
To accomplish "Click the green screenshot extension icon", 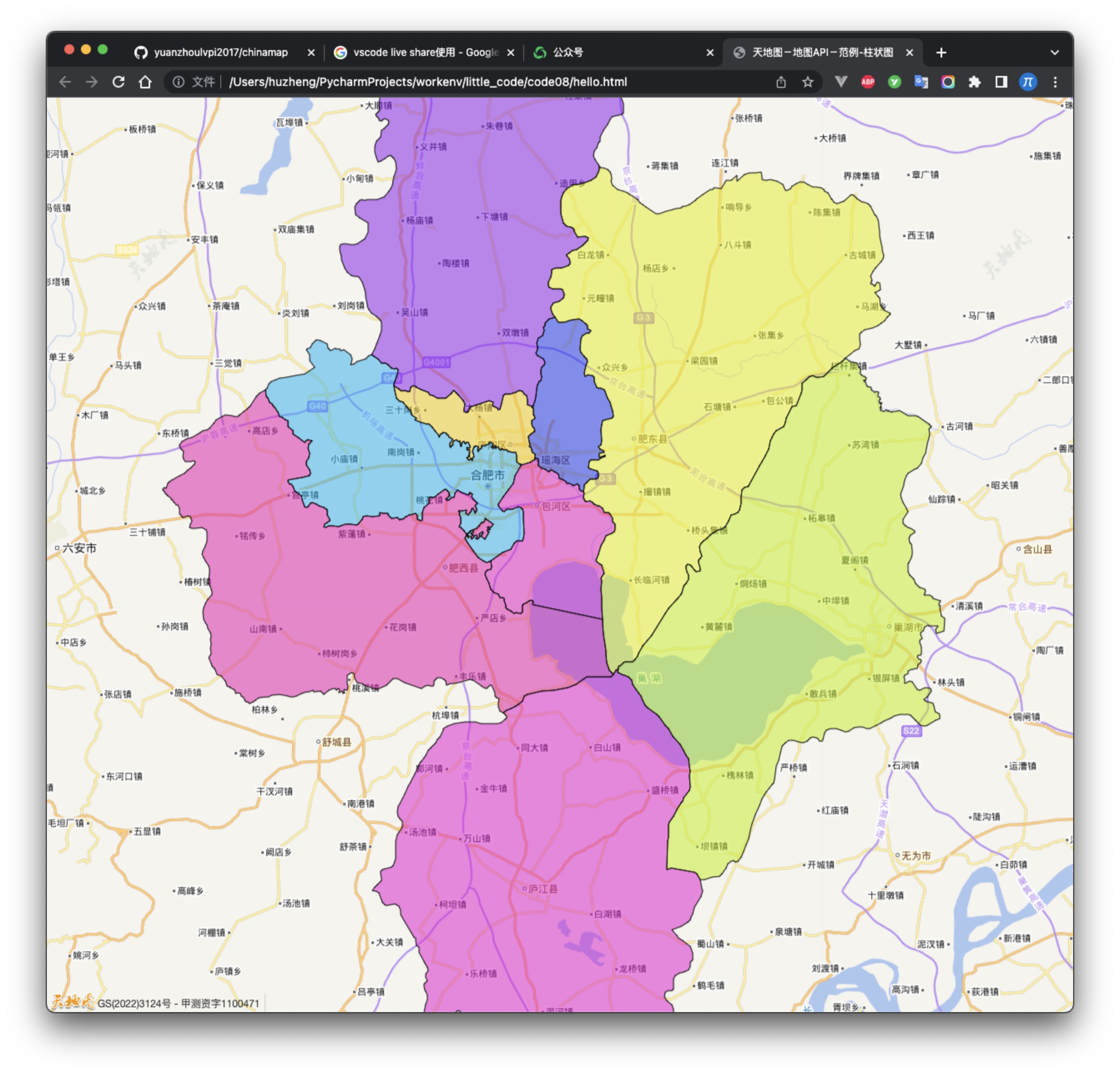I will pyautogui.click(x=894, y=82).
